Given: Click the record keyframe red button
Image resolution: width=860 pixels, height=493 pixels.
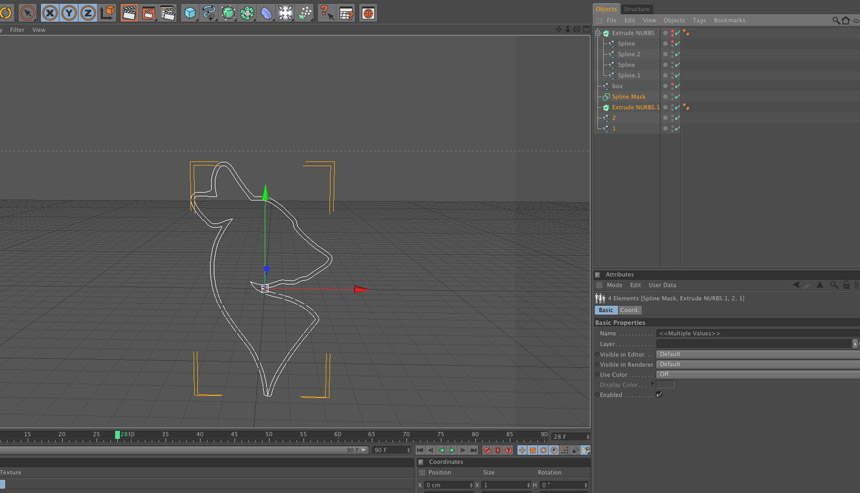Looking at the screenshot, I should 487,450.
